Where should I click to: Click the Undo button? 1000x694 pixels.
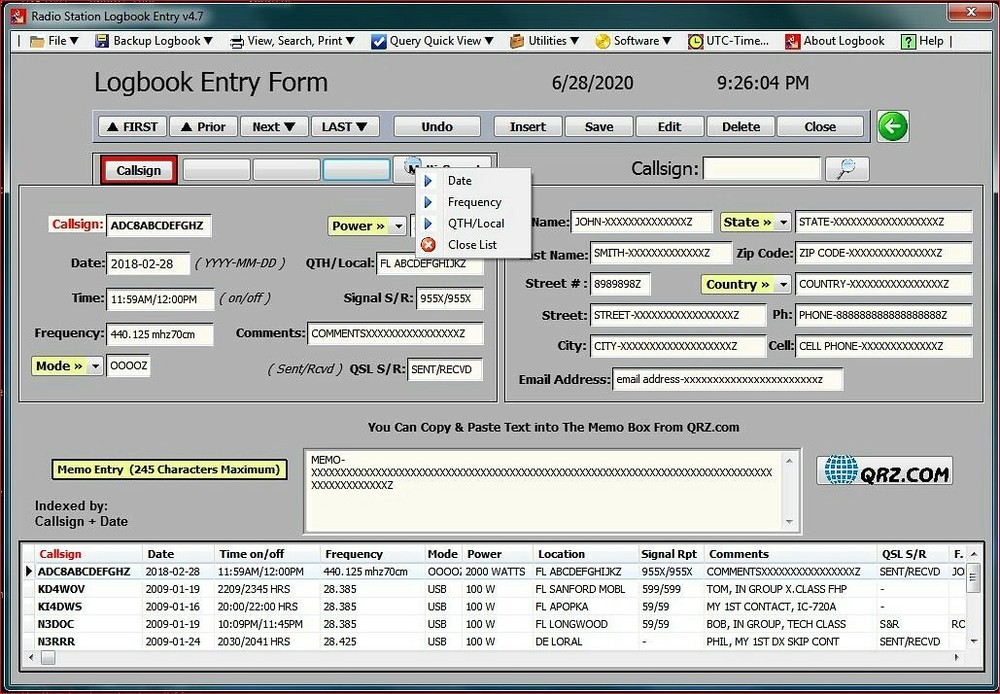(x=437, y=126)
